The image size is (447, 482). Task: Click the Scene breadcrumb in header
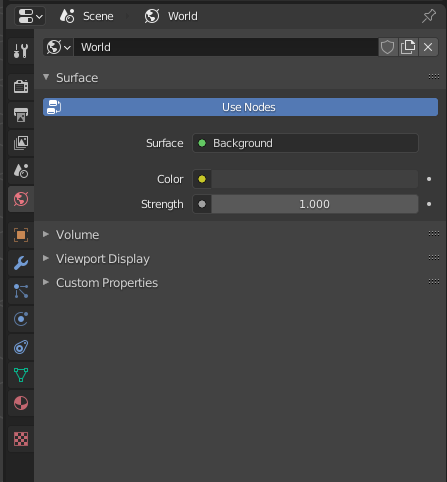tap(87, 16)
